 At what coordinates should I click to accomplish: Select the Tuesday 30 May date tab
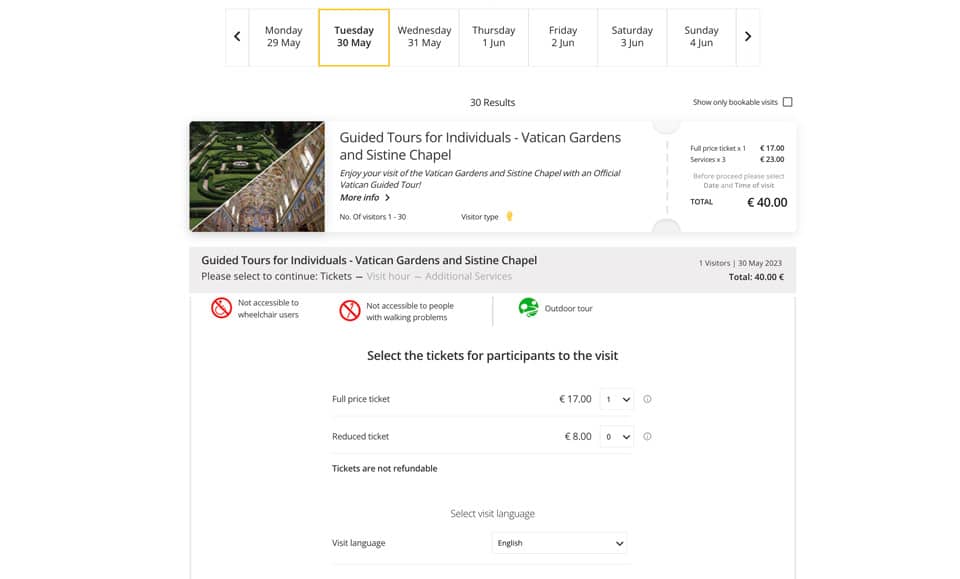tap(354, 37)
